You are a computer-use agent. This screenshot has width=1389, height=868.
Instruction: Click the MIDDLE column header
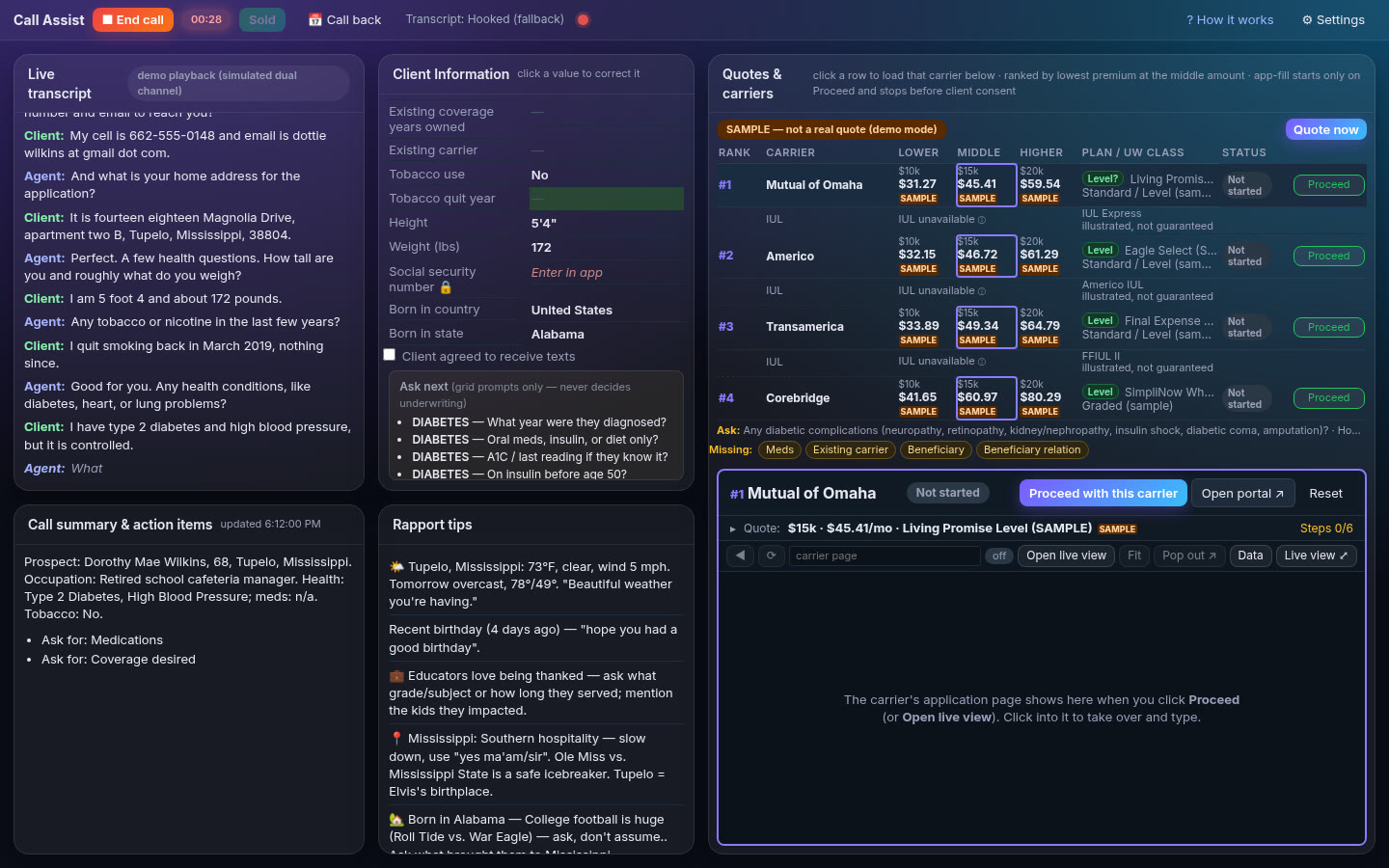point(978,152)
